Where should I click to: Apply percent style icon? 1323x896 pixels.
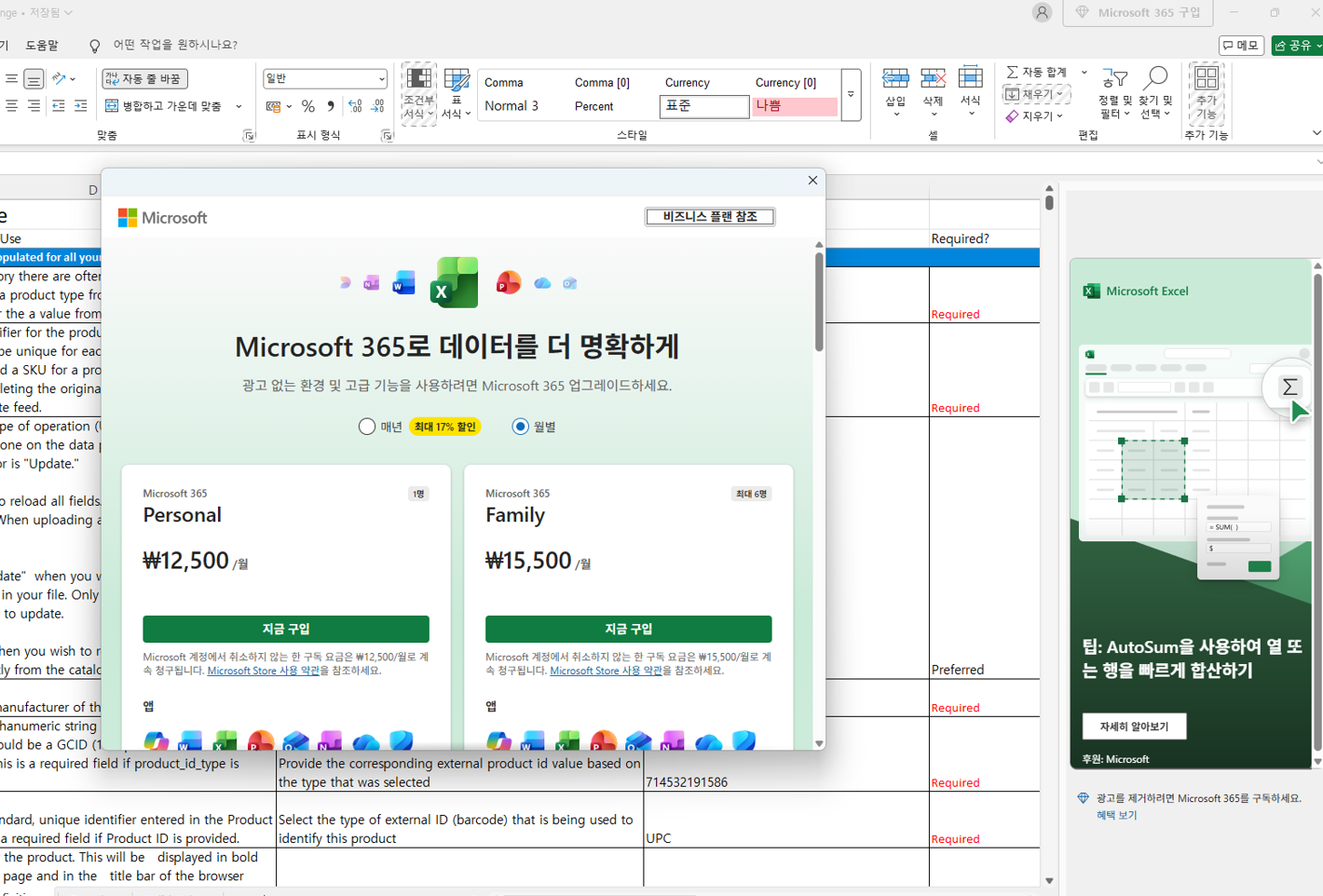(308, 107)
